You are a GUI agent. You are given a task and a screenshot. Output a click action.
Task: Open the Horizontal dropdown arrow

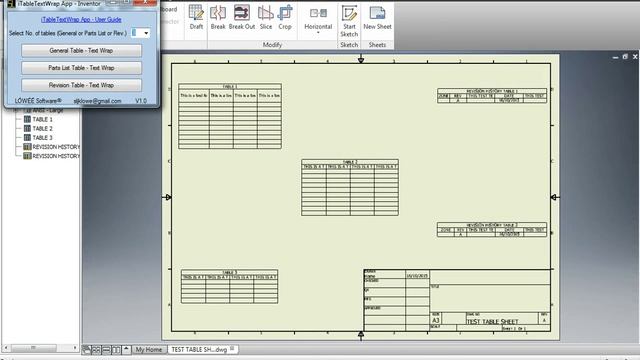(x=318, y=33)
